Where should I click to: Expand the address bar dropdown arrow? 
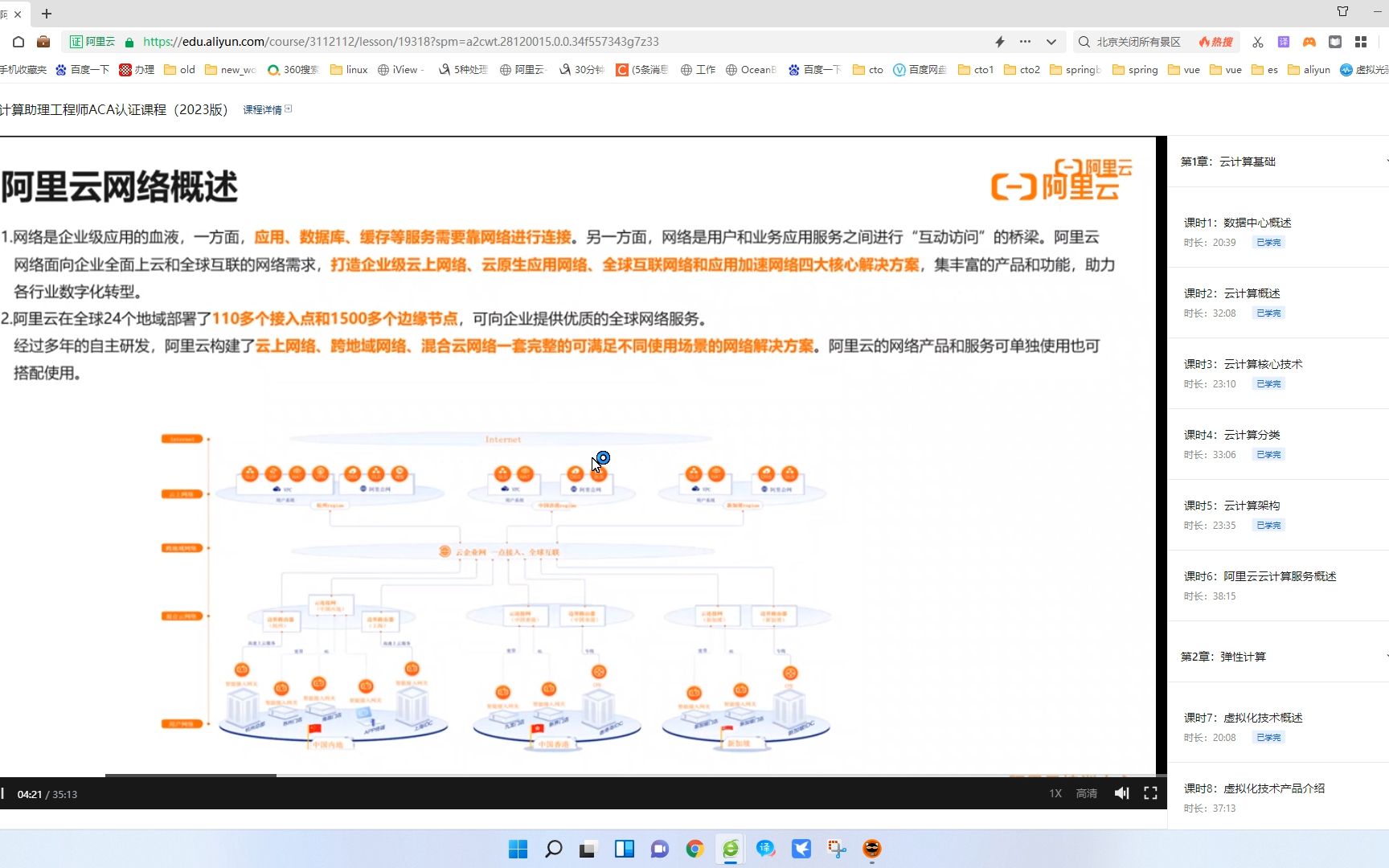click(x=1051, y=42)
